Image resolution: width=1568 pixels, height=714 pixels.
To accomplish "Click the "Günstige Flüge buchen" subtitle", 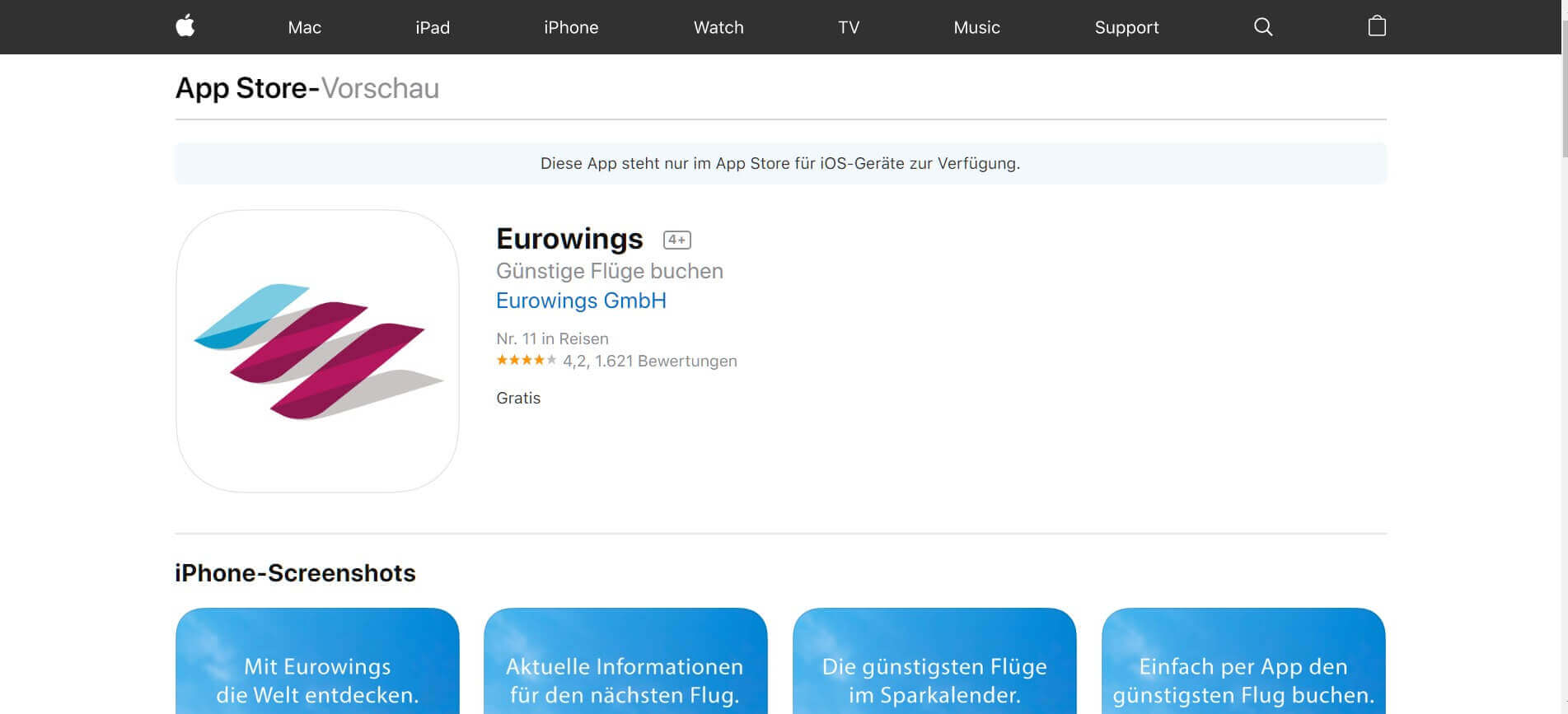I will coord(610,271).
